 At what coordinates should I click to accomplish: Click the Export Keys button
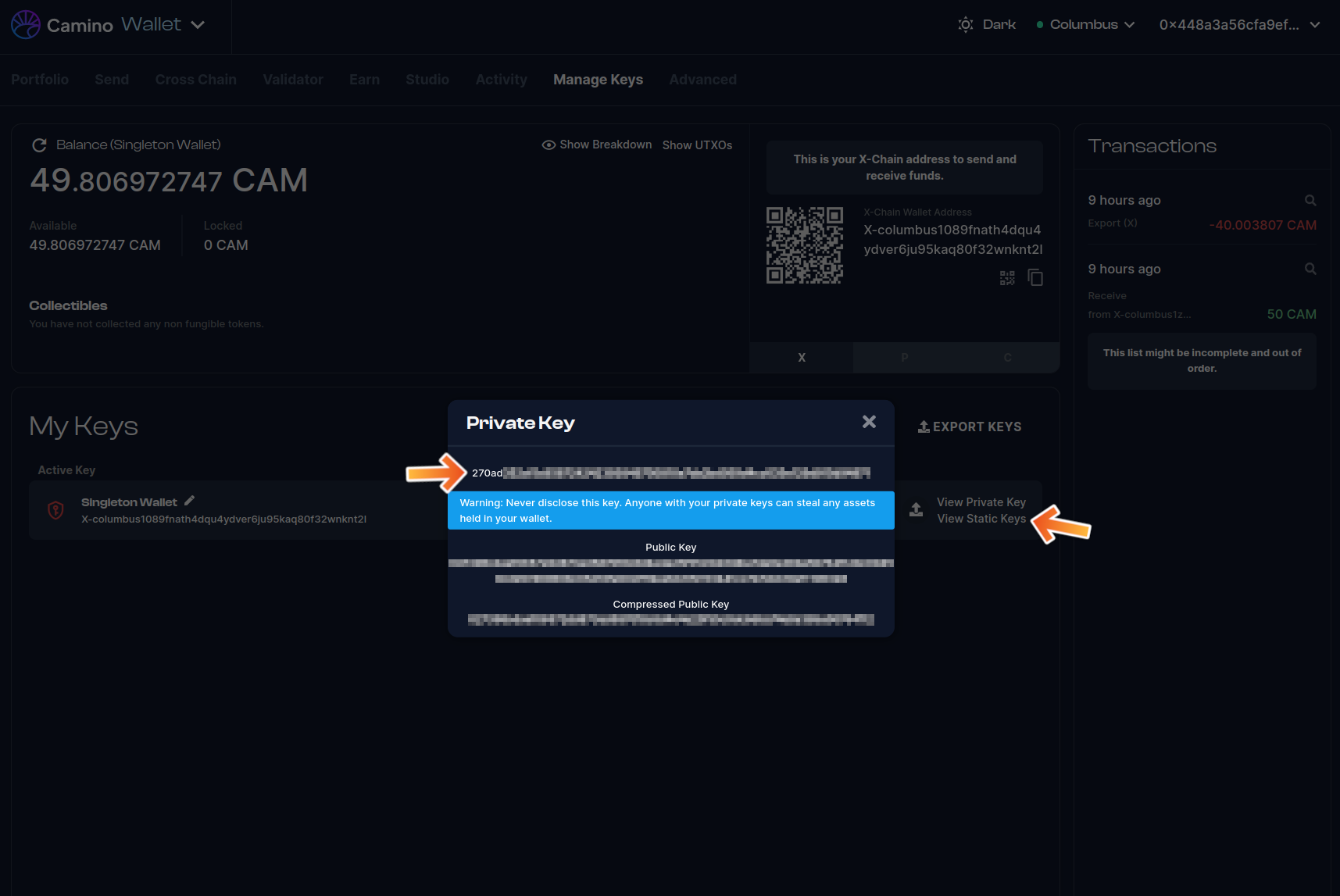[970, 427]
